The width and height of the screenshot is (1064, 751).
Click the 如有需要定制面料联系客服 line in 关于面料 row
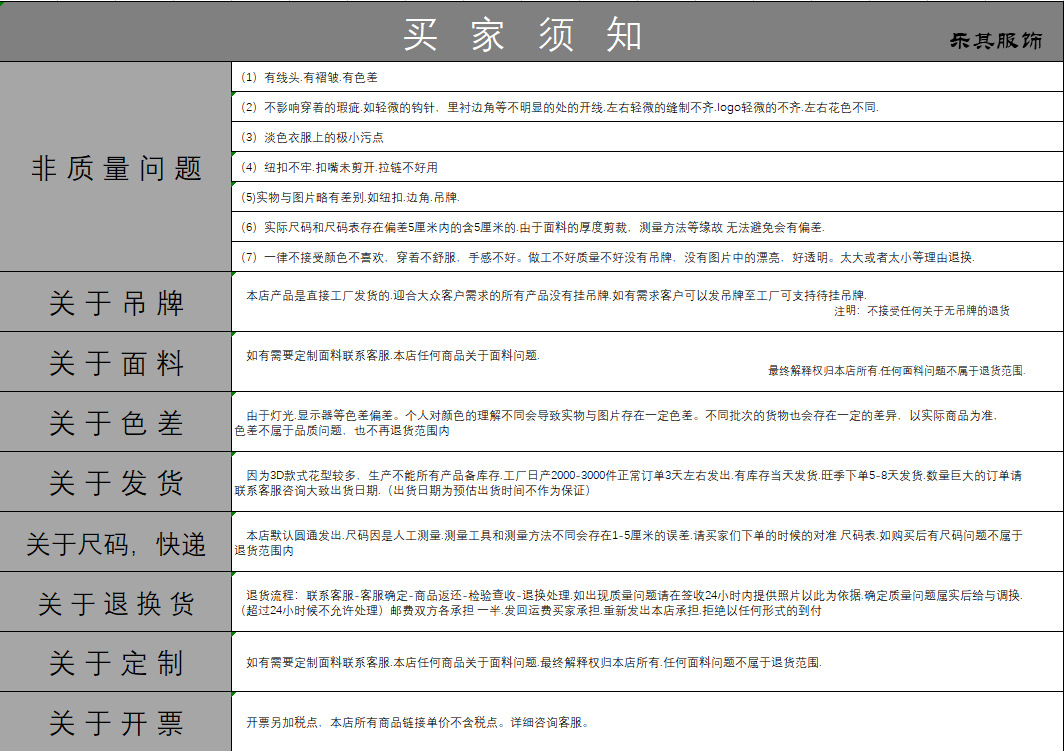tap(393, 355)
